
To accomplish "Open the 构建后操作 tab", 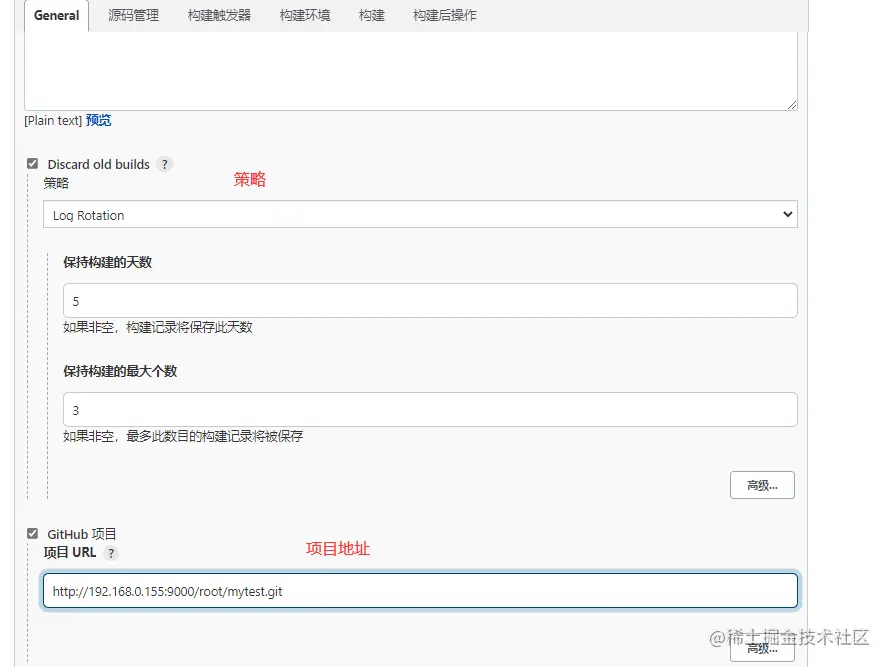I will [x=444, y=15].
